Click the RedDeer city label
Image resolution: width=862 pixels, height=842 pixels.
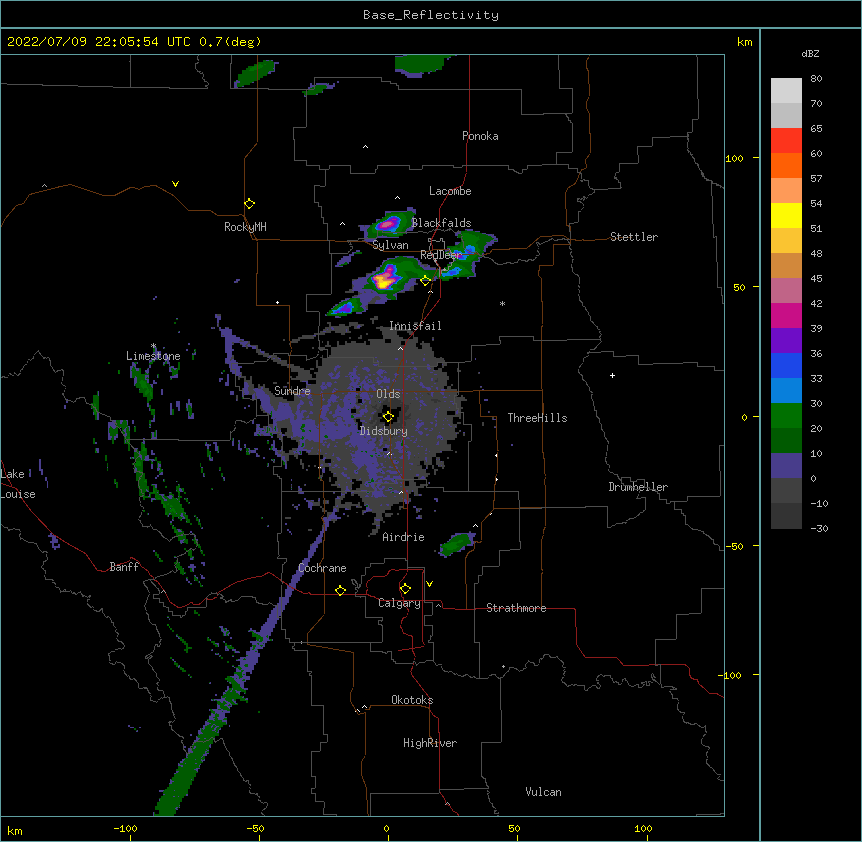click(x=441, y=255)
